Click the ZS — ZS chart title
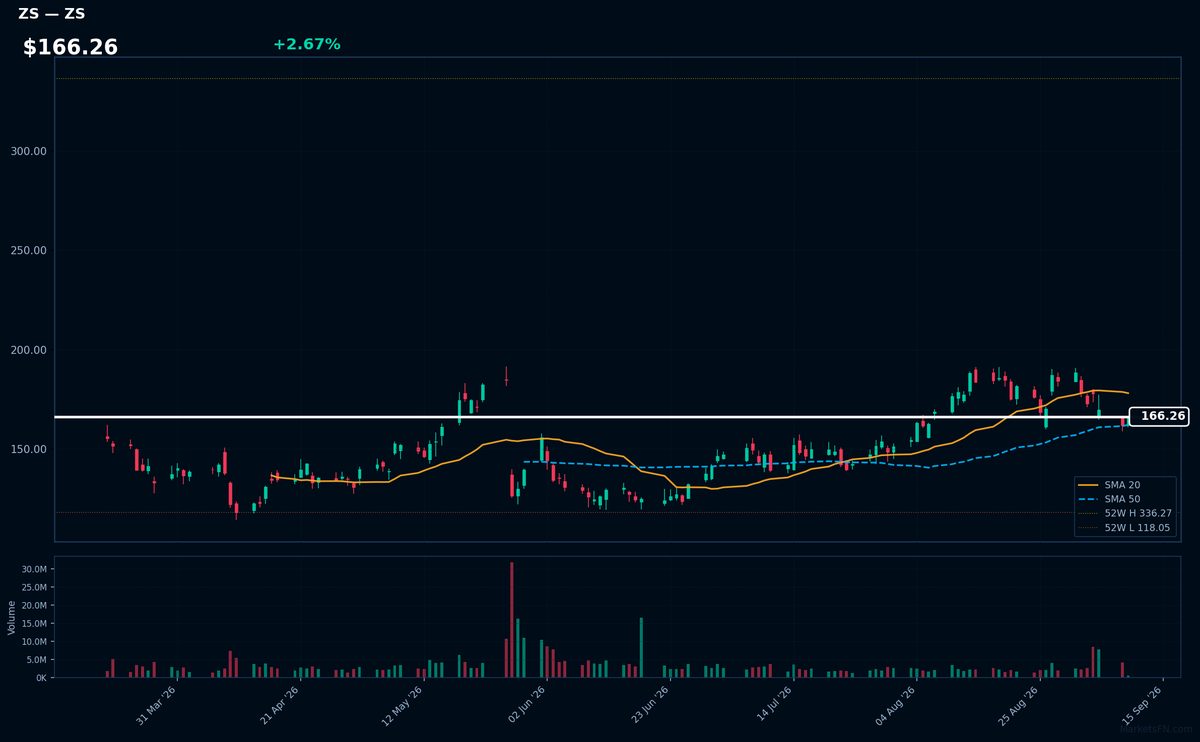Screen dimensions: 1200x742 point(51,14)
